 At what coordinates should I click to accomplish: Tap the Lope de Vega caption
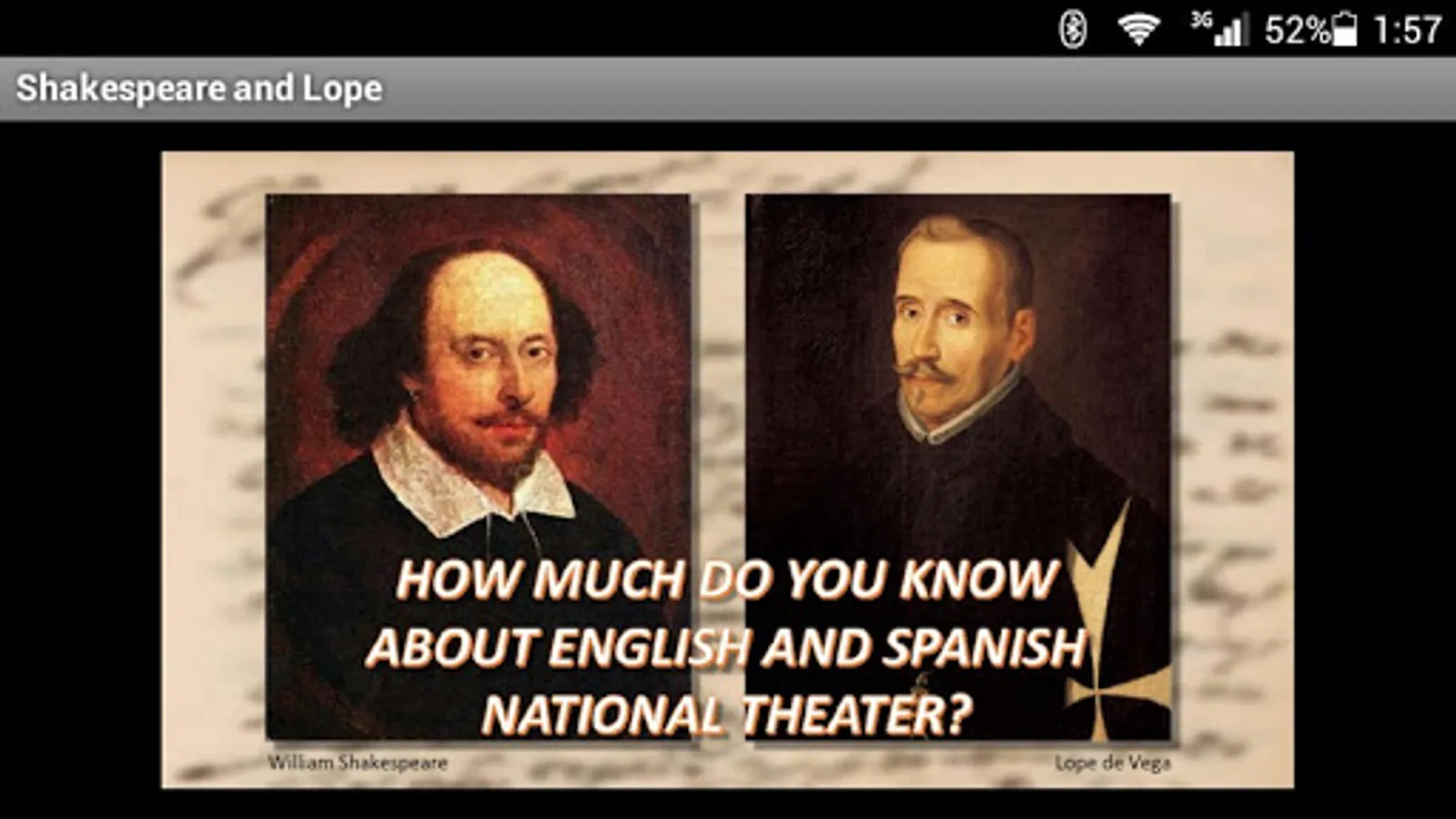point(1112,763)
